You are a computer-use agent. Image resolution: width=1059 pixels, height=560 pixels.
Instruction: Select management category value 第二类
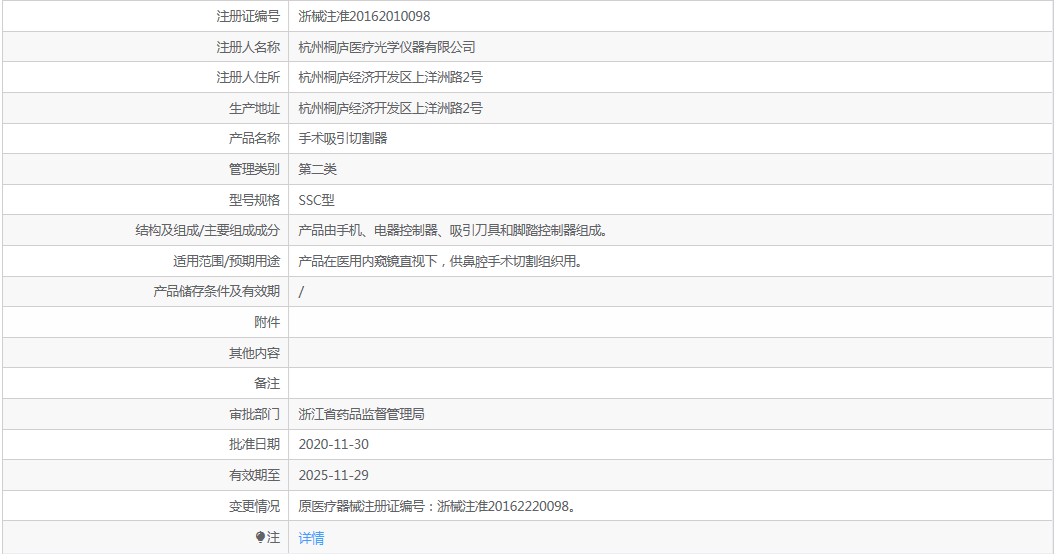tap(317, 169)
